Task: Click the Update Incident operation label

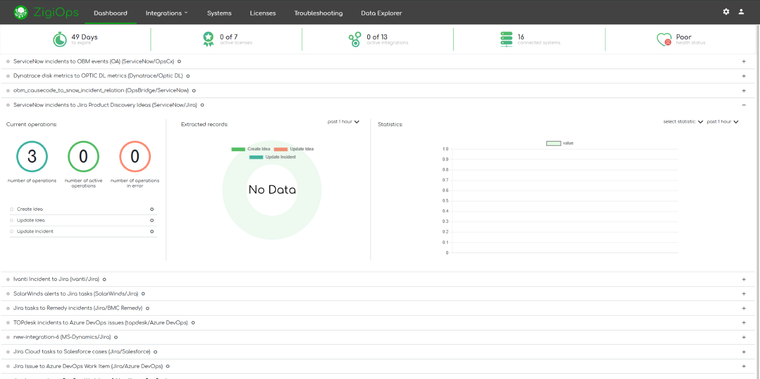Action: pyautogui.click(x=35, y=232)
